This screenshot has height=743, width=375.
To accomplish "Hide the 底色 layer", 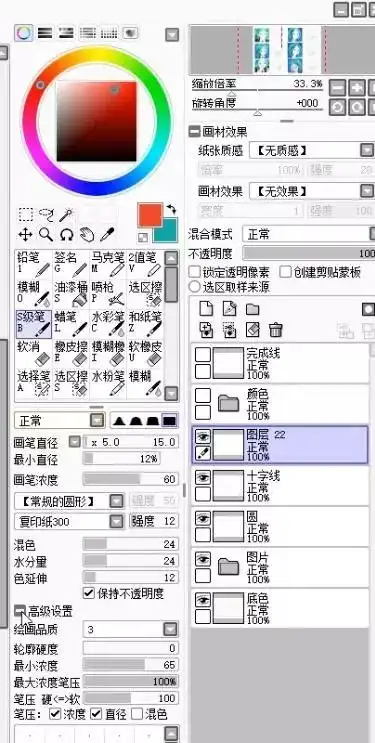I will click(203, 600).
